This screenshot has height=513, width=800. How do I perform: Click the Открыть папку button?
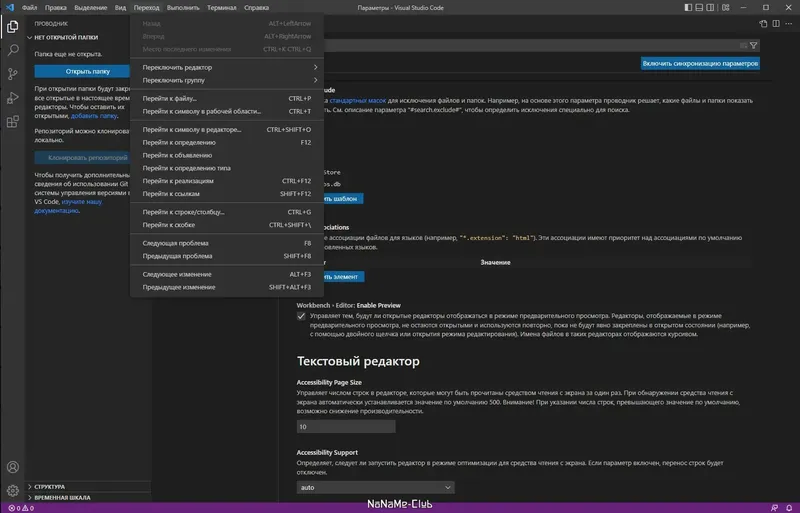click(x=83, y=71)
